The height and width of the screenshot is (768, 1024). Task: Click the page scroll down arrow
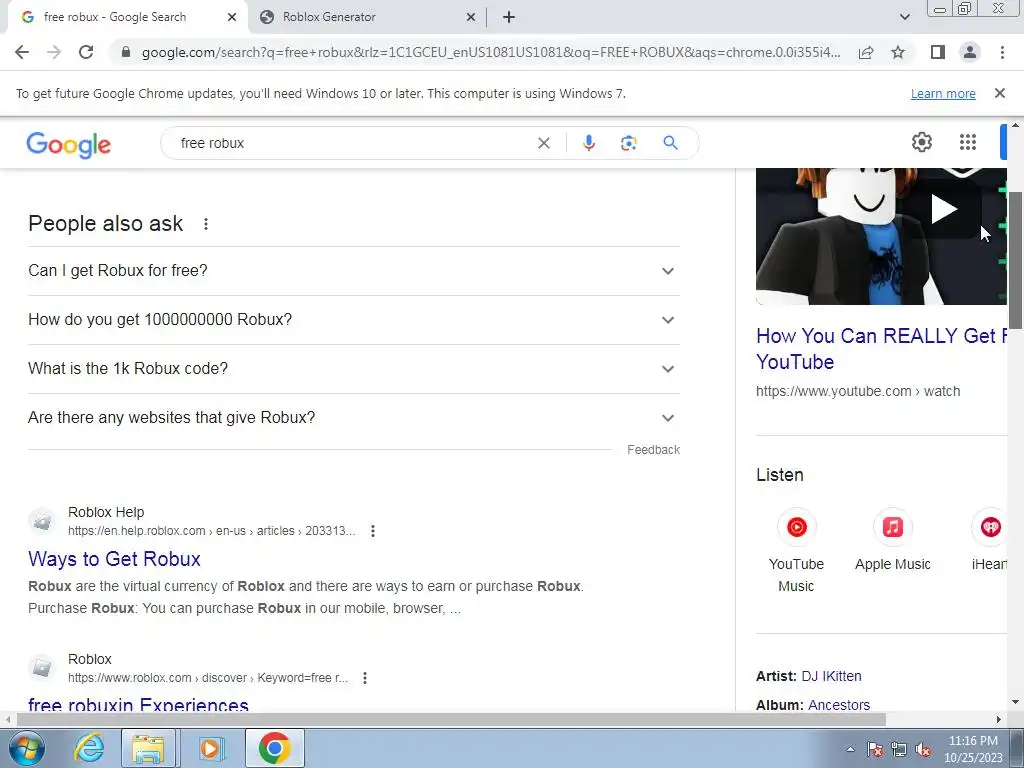click(x=1015, y=703)
